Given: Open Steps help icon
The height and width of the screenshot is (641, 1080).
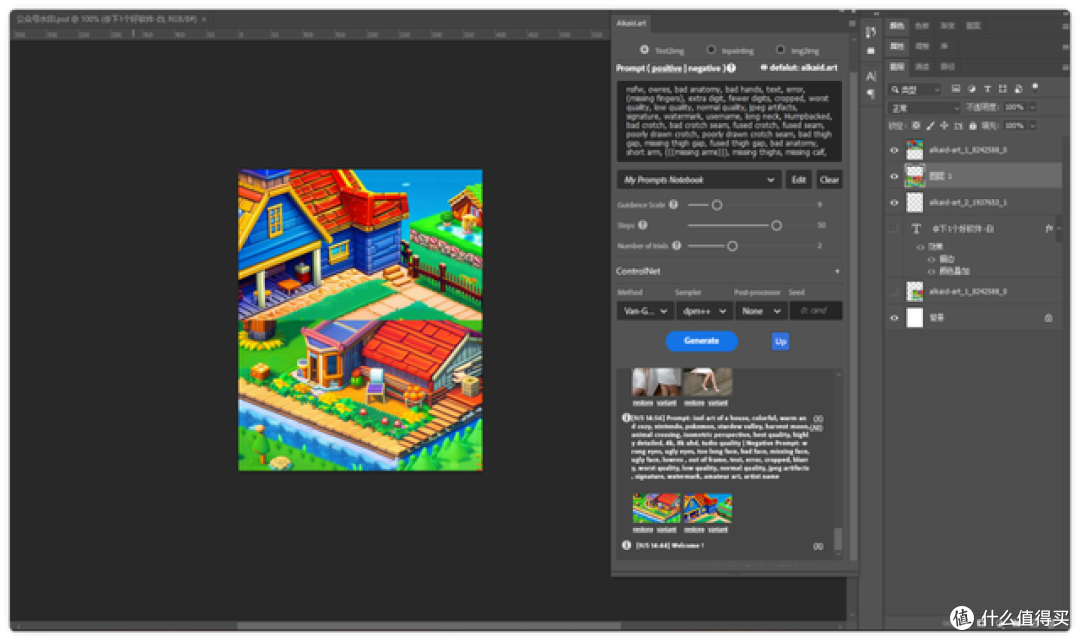Looking at the screenshot, I should click(643, 225).
